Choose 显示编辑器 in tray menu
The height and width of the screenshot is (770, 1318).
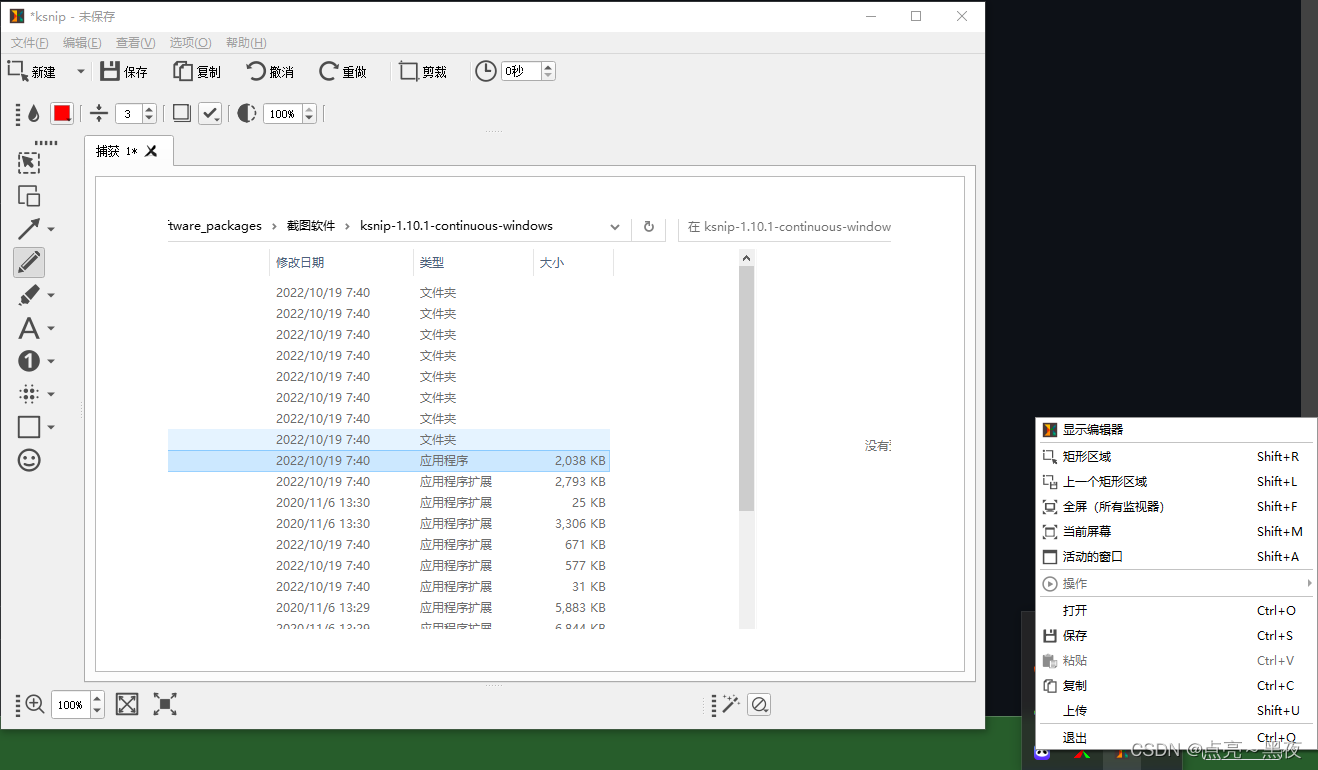[1175, 430]
